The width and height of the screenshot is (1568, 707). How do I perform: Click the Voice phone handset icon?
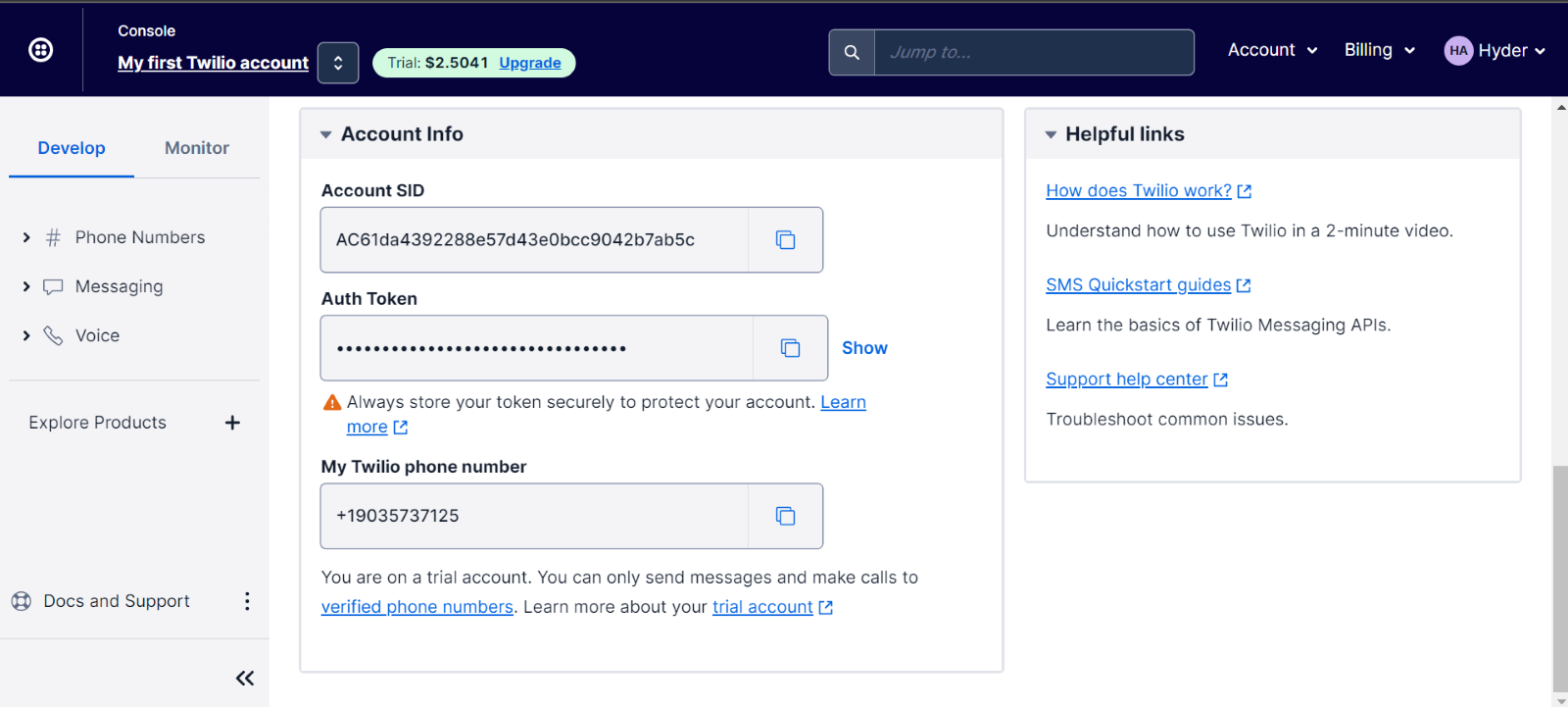(53, 335)
